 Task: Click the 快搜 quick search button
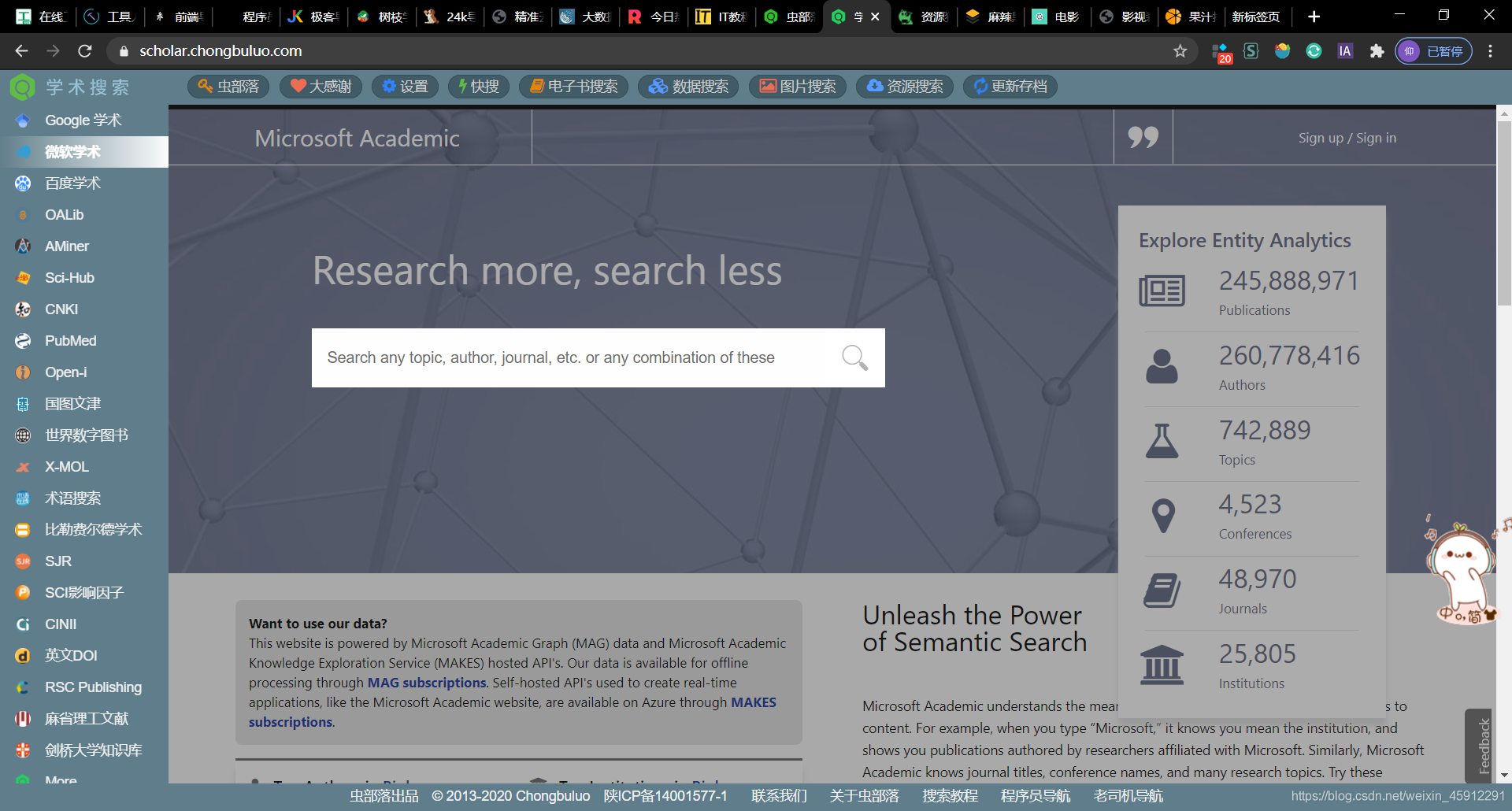[x=479, y=87]
